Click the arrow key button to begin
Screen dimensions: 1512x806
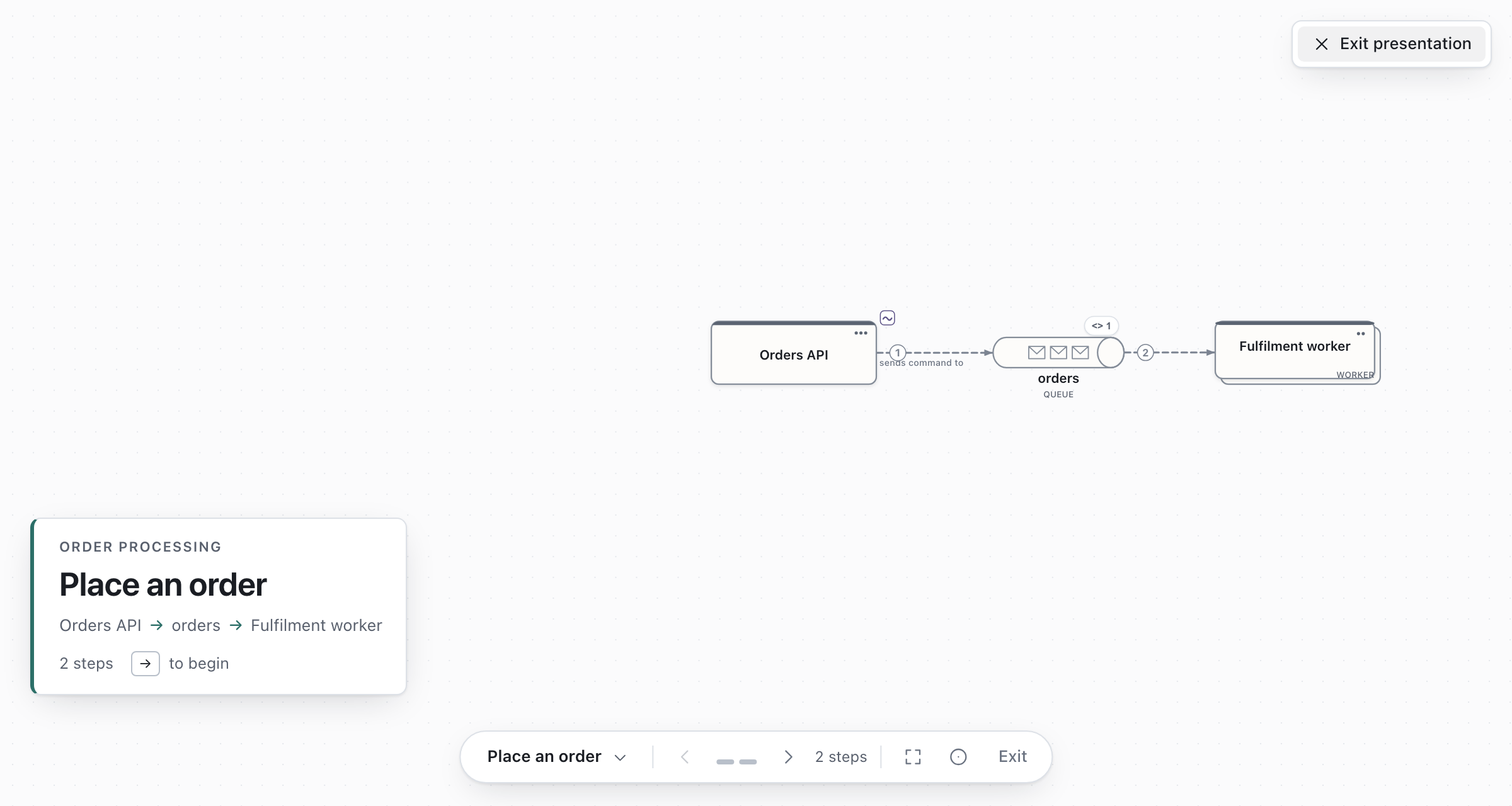coord(145,664)
